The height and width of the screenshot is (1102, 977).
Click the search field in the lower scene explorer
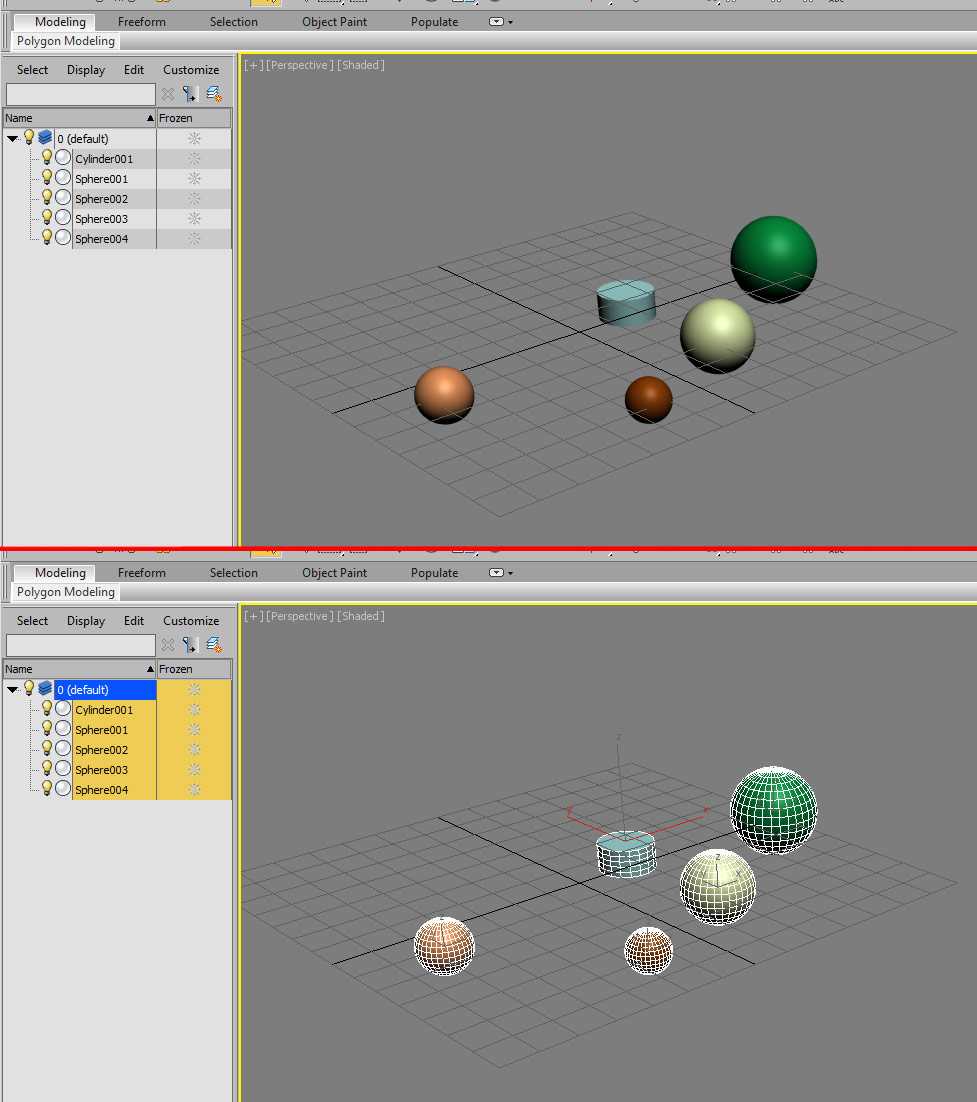(80, 645)
